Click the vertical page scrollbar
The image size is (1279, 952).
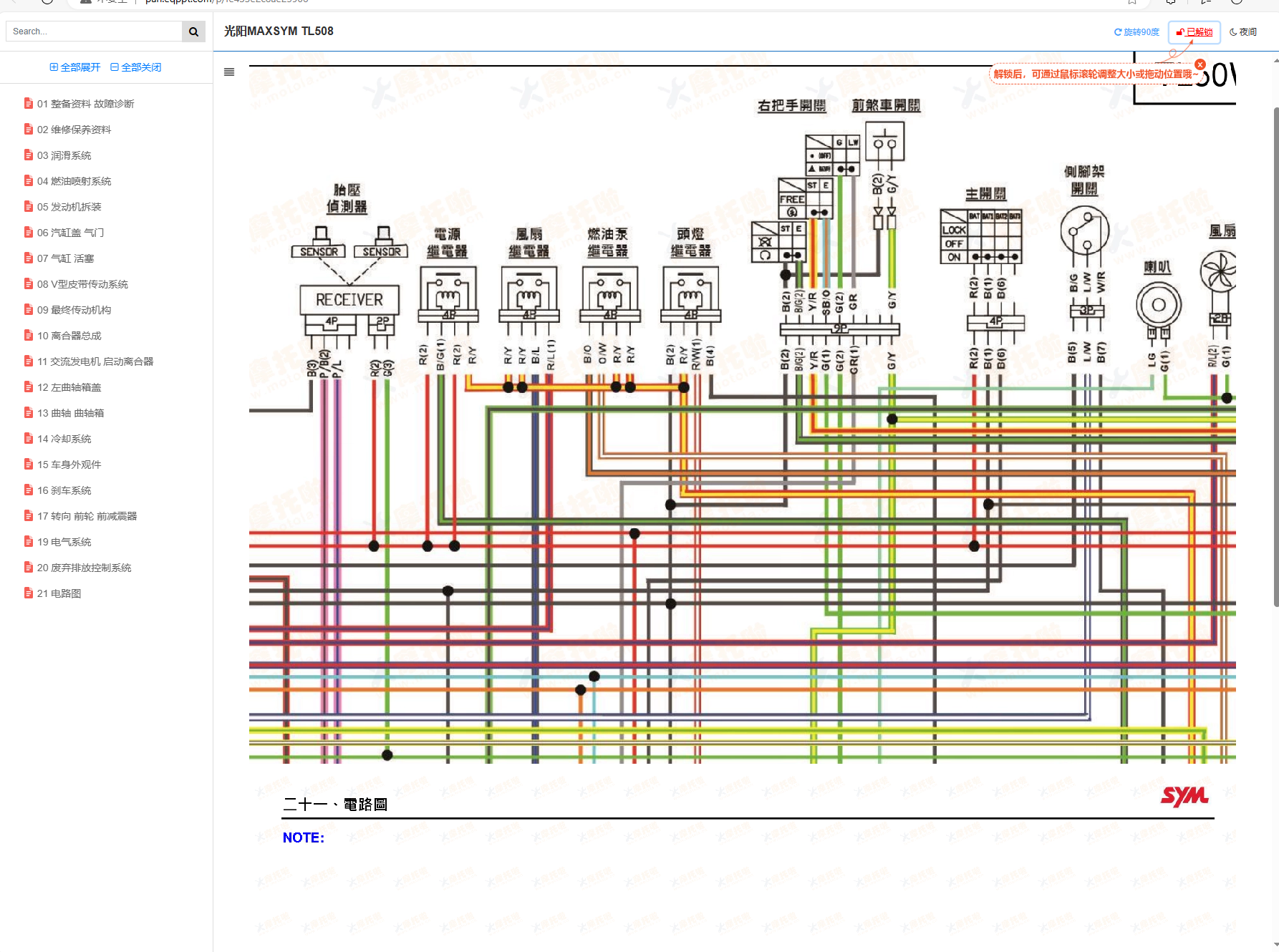pyautogui.click(x=1275, y=356)
